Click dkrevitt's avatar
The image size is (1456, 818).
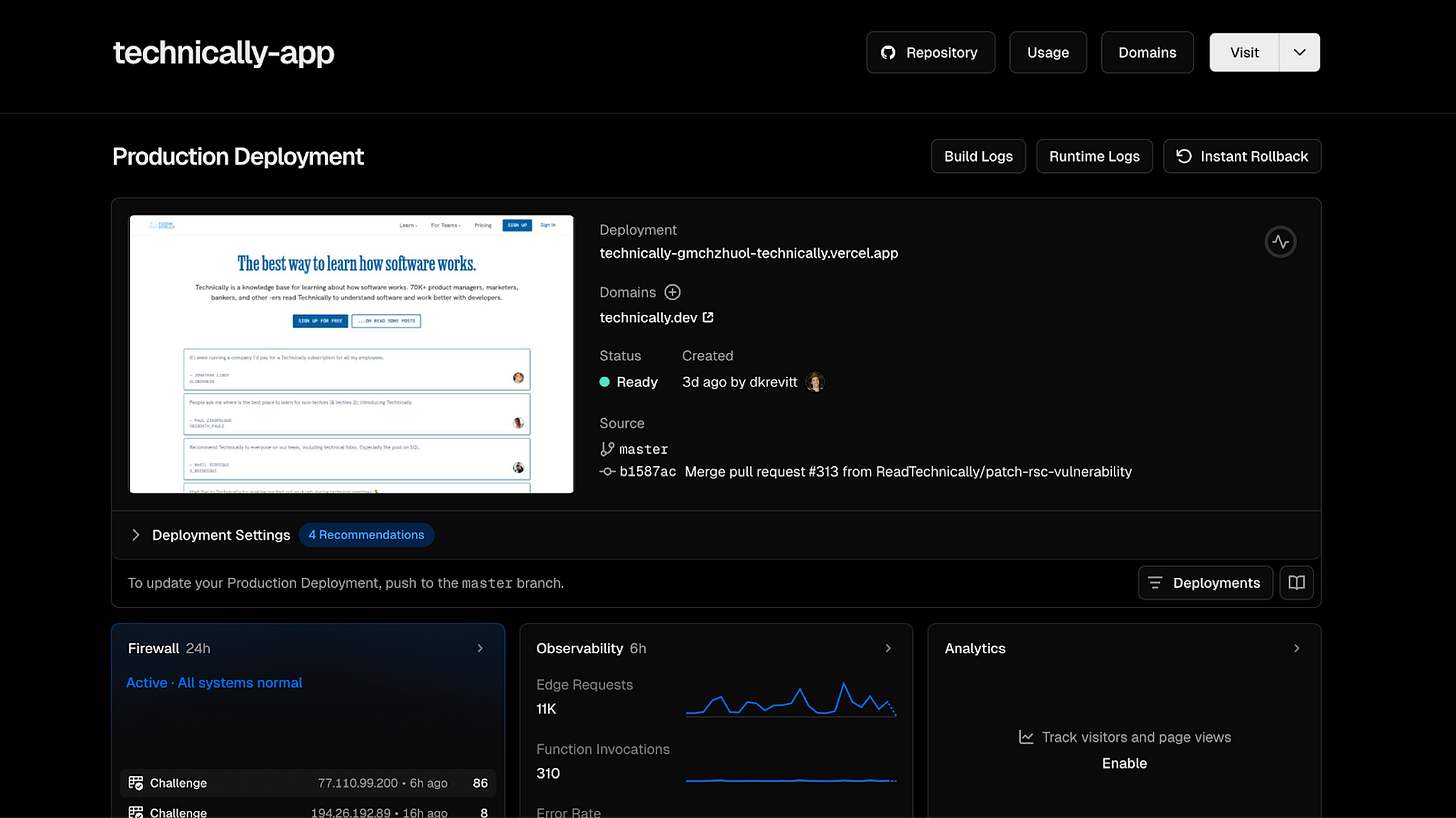[815, 382]
